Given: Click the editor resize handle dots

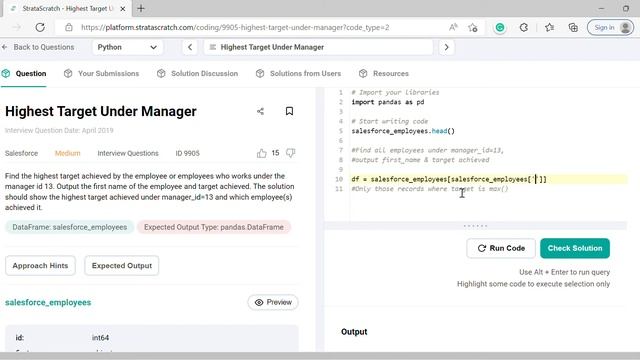Looking at the screenshot, I should pos(476,226).
